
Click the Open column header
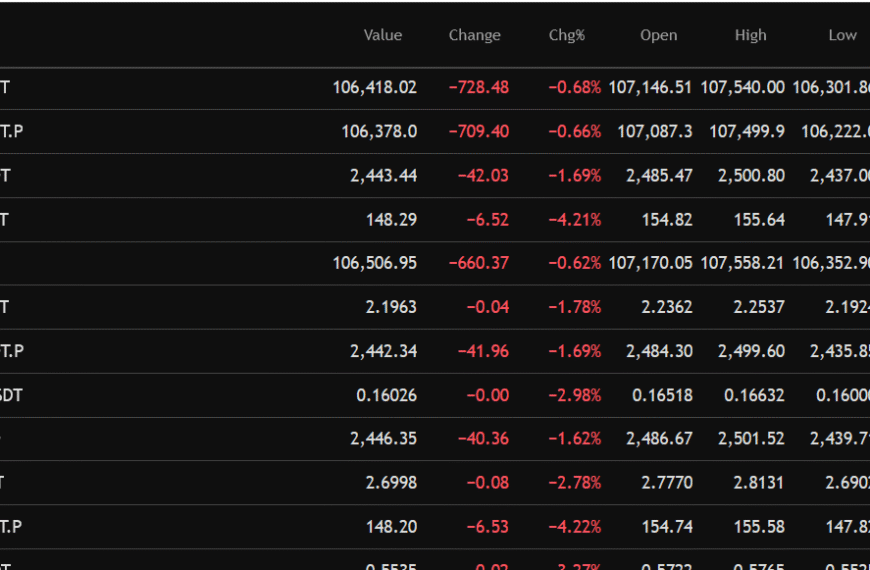pos(658,35)
